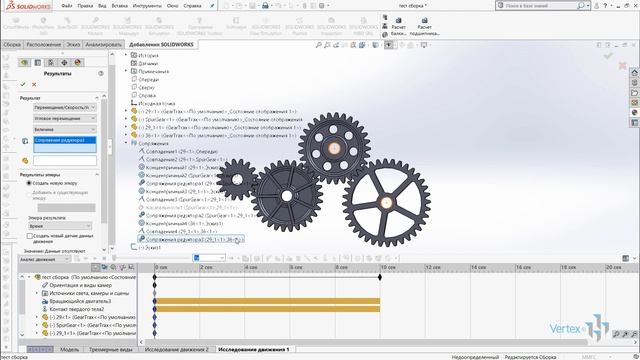This screenshot has width=640, height=360.
Task: Open the DimXpertManager crosshair tab
Action: 64,62
